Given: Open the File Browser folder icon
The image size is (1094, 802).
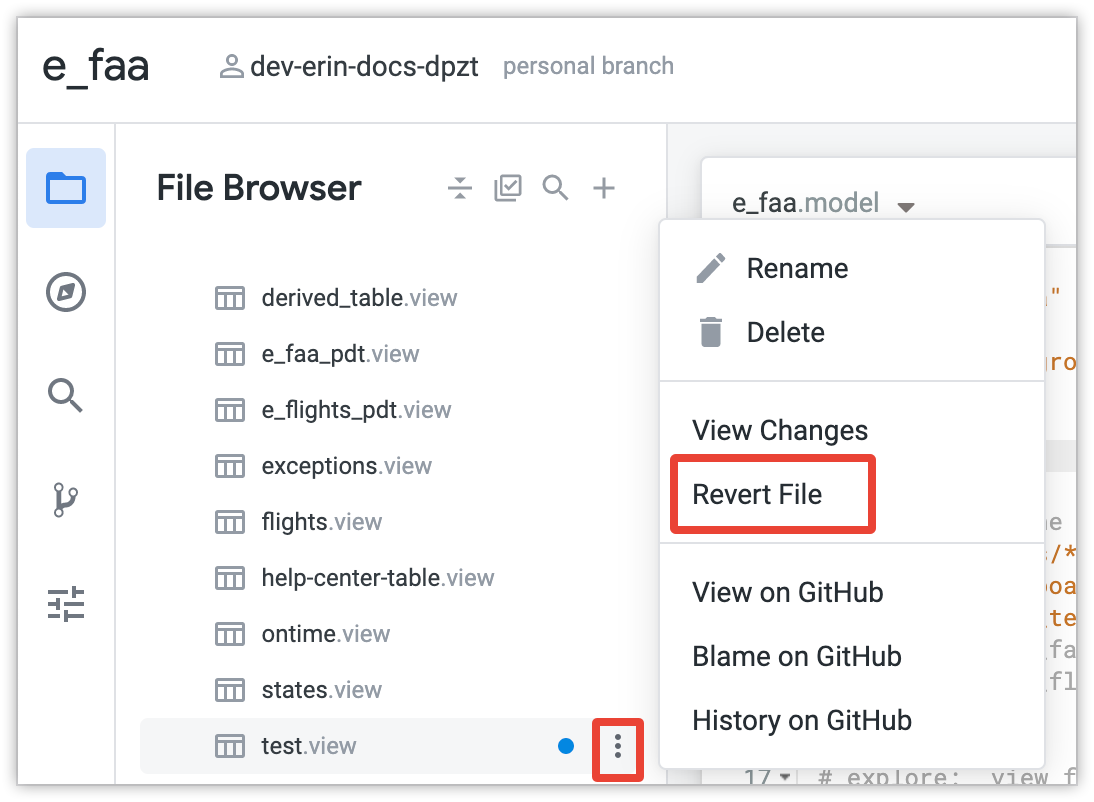Looking at the screenshot, I should click(66, 188).
